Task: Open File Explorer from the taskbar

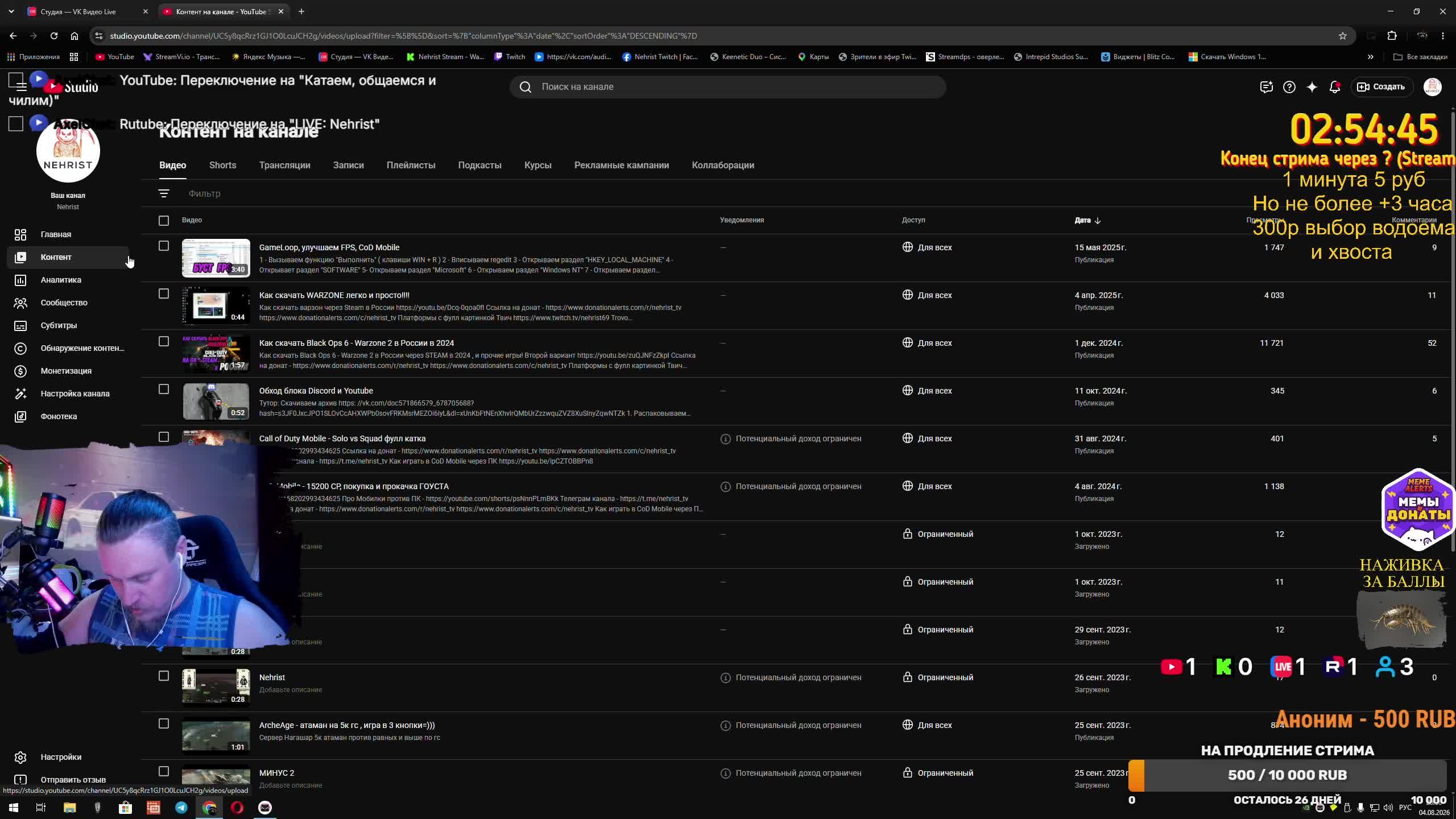Action: point(69,808)
